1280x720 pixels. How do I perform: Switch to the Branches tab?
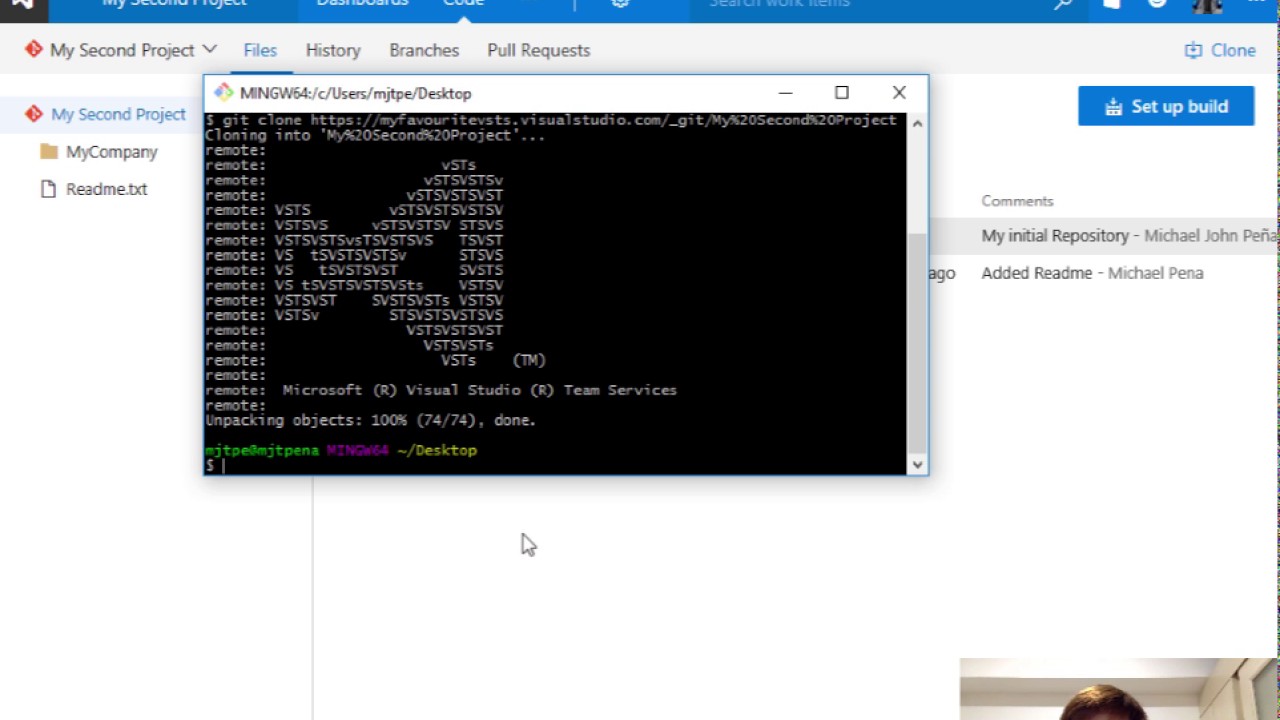coord(424,50)
